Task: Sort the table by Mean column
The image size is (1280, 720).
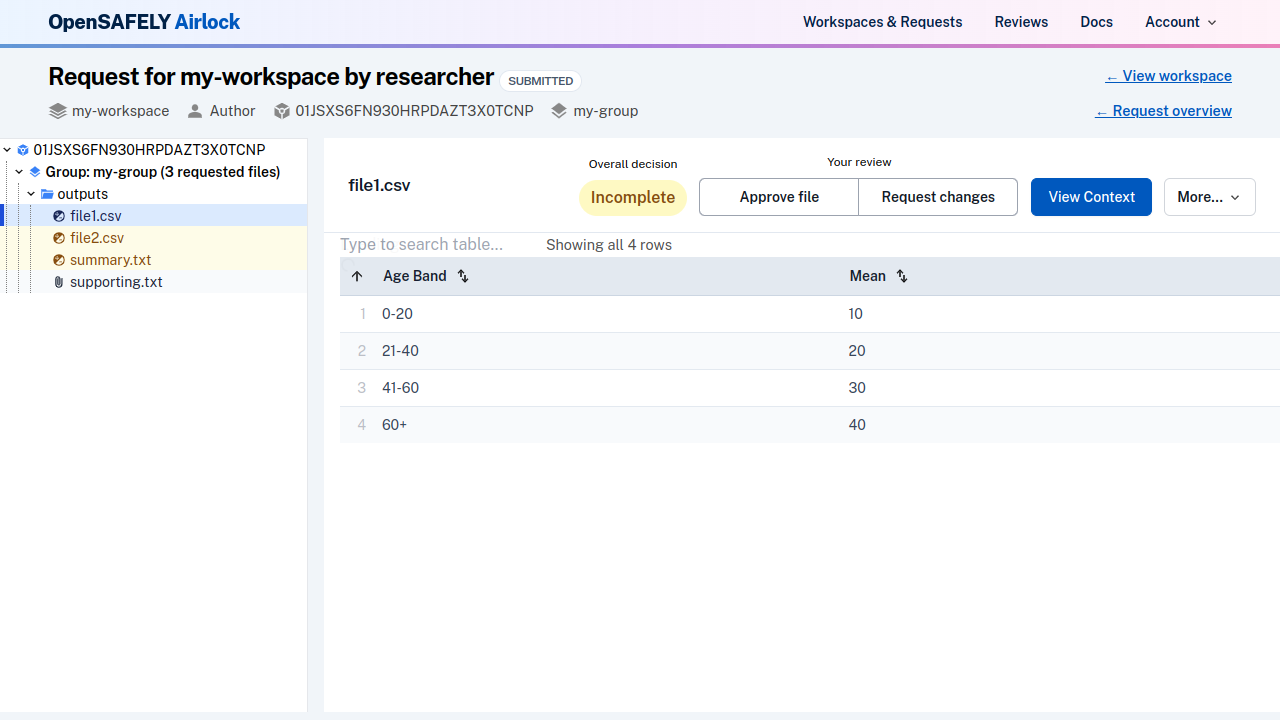Action: pyautogui.click(x=900, y=276)
